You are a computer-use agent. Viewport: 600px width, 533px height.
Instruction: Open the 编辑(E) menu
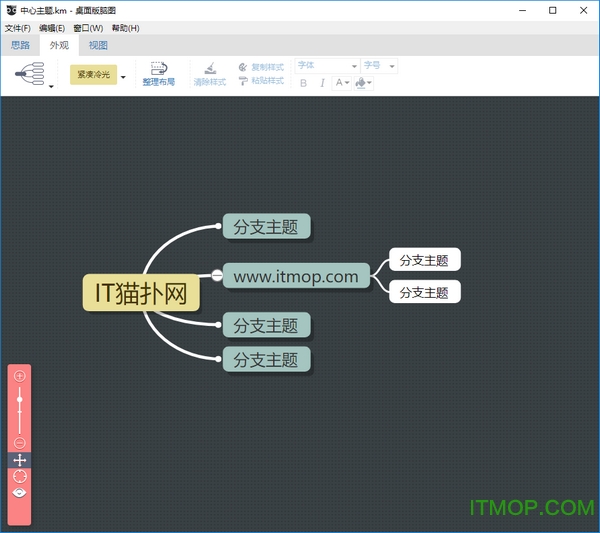[x=52, y=28]
